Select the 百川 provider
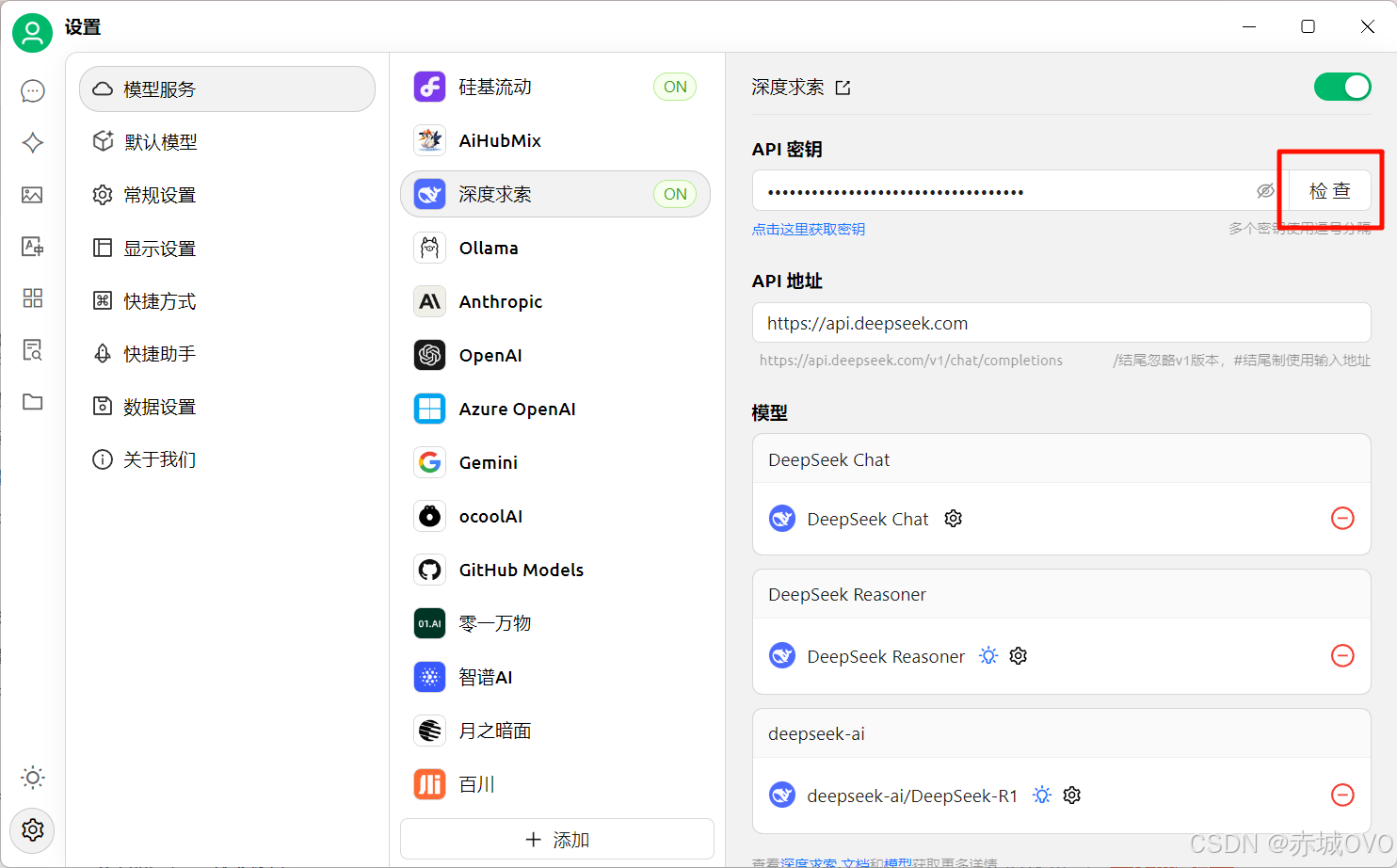This screenshot has width=1397, height=868. pyautogui.click(x=555, y=784)
